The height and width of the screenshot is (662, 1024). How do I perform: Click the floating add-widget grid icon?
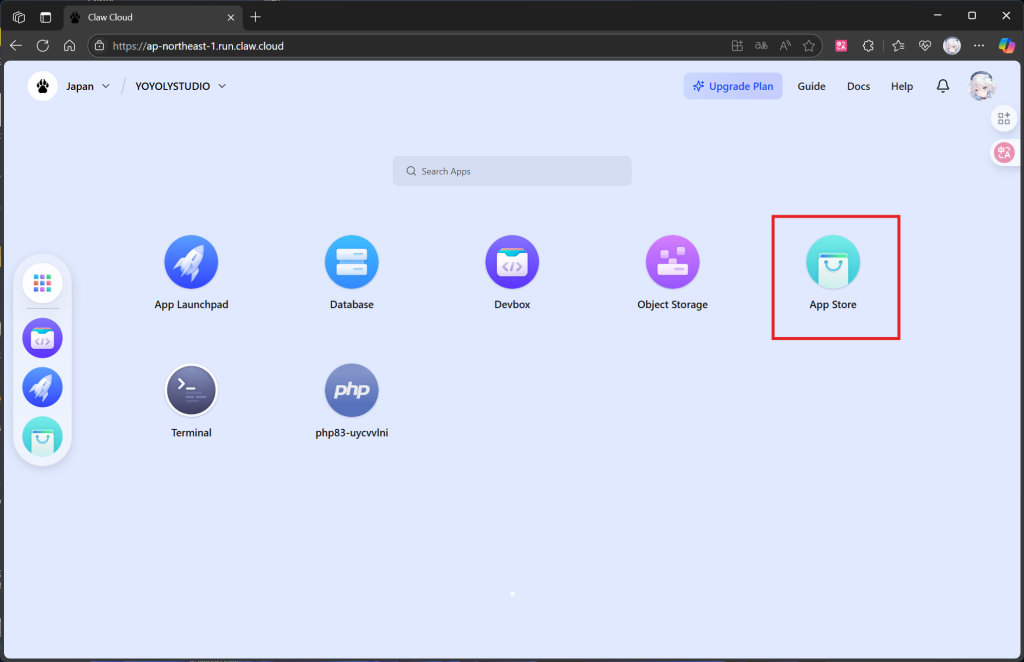[x=1004, y=118]
